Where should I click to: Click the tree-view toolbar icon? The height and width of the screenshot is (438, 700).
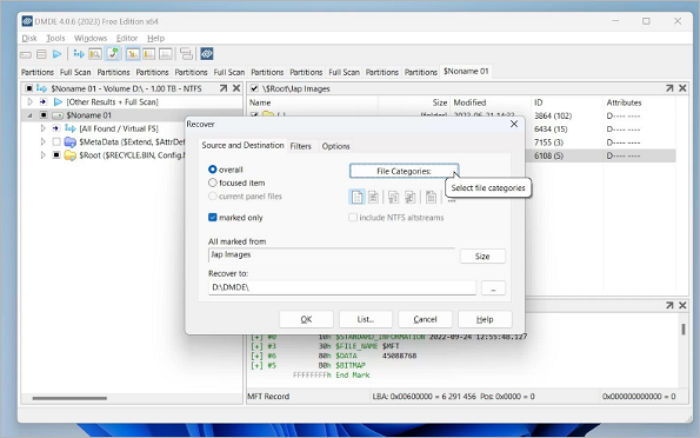point(187,54)
